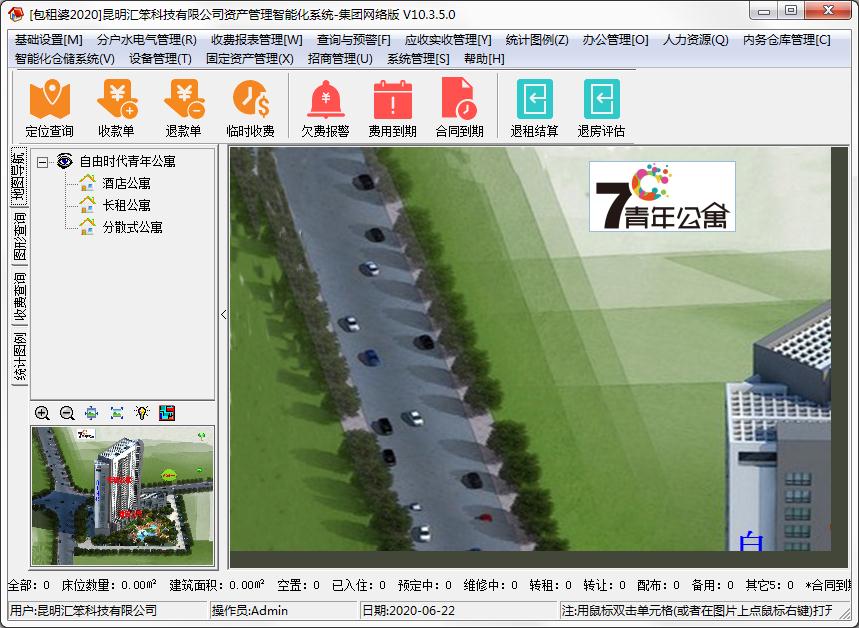Click the light bulb icon below tree
The image size is (859, 628).
142,413
